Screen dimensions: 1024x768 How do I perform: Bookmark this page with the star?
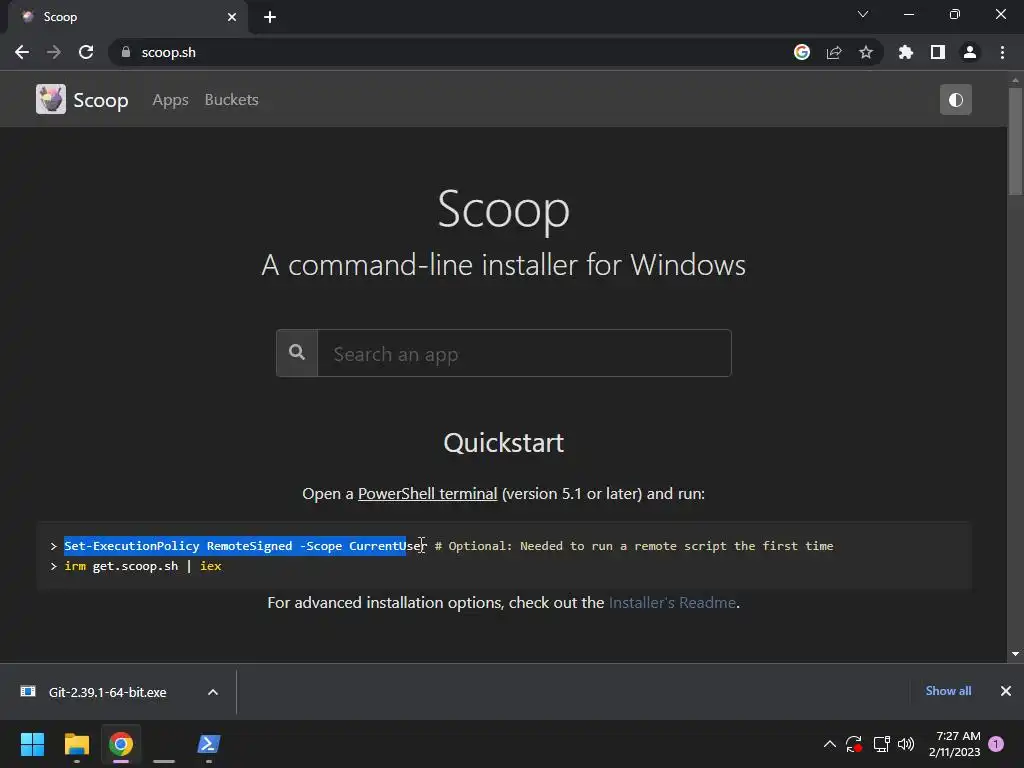(866, 52)
